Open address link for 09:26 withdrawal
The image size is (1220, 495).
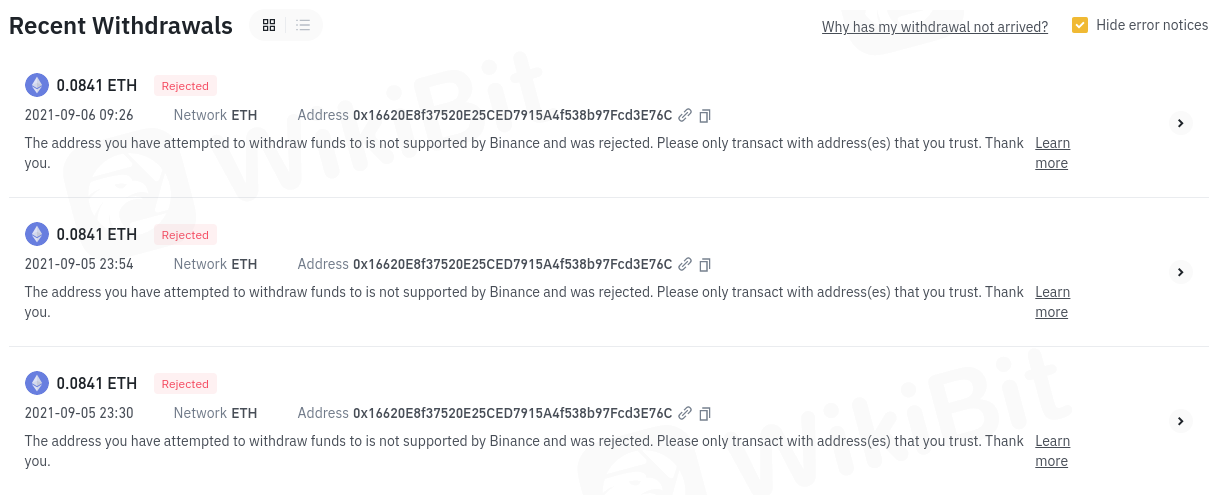click(685, 116)
